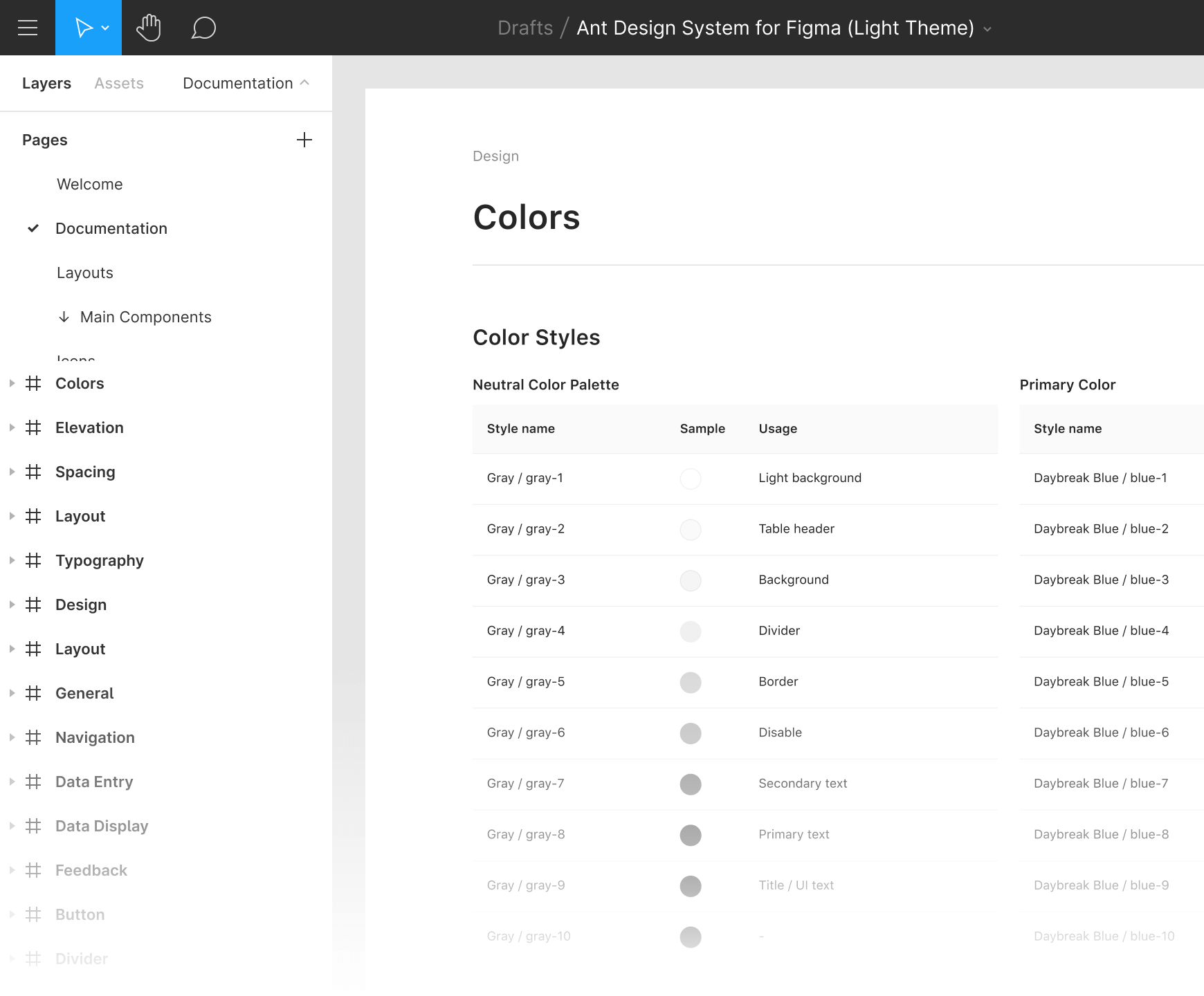Select the Main Components page
This screenshot has width=1204, height=996.
tap(145, 317)
